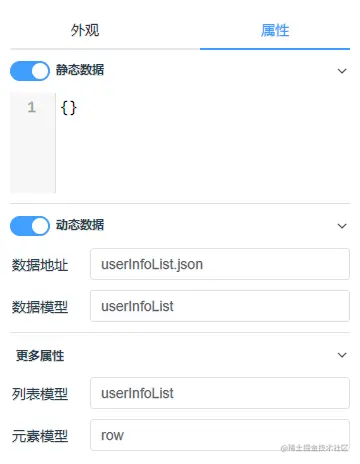Click the 数据地址 field label
360x464 pixels.
40,265
